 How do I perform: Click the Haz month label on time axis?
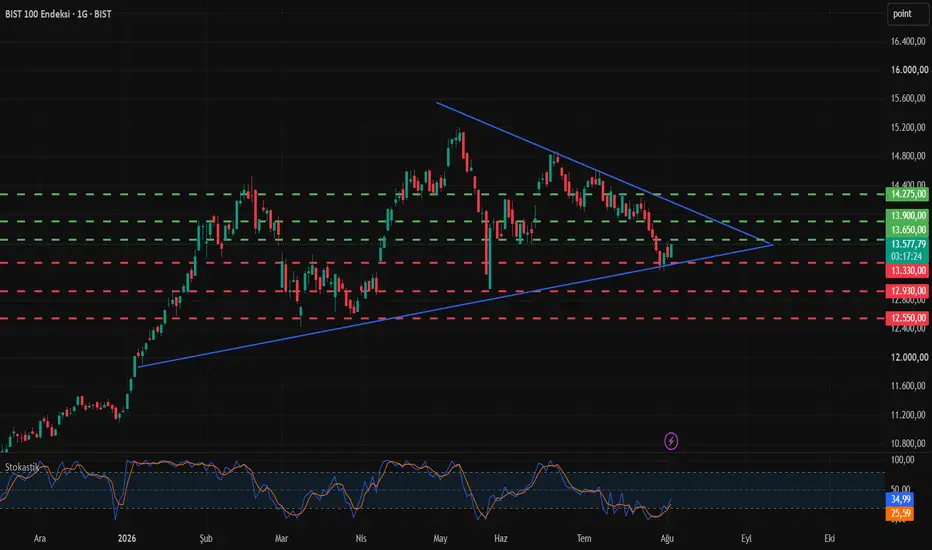point(501,538)
